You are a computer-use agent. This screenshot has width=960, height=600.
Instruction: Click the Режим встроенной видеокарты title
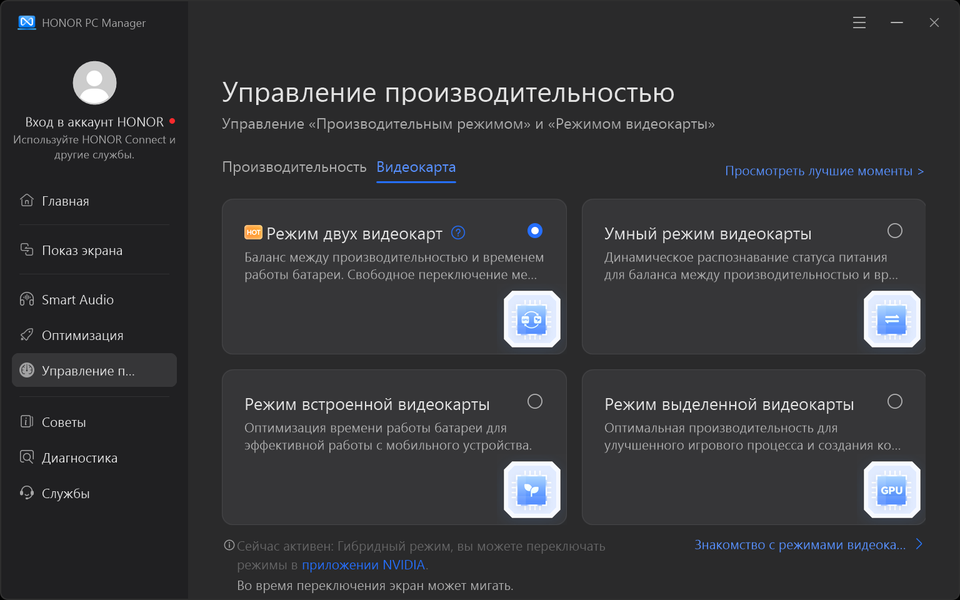tap(367, 404)
